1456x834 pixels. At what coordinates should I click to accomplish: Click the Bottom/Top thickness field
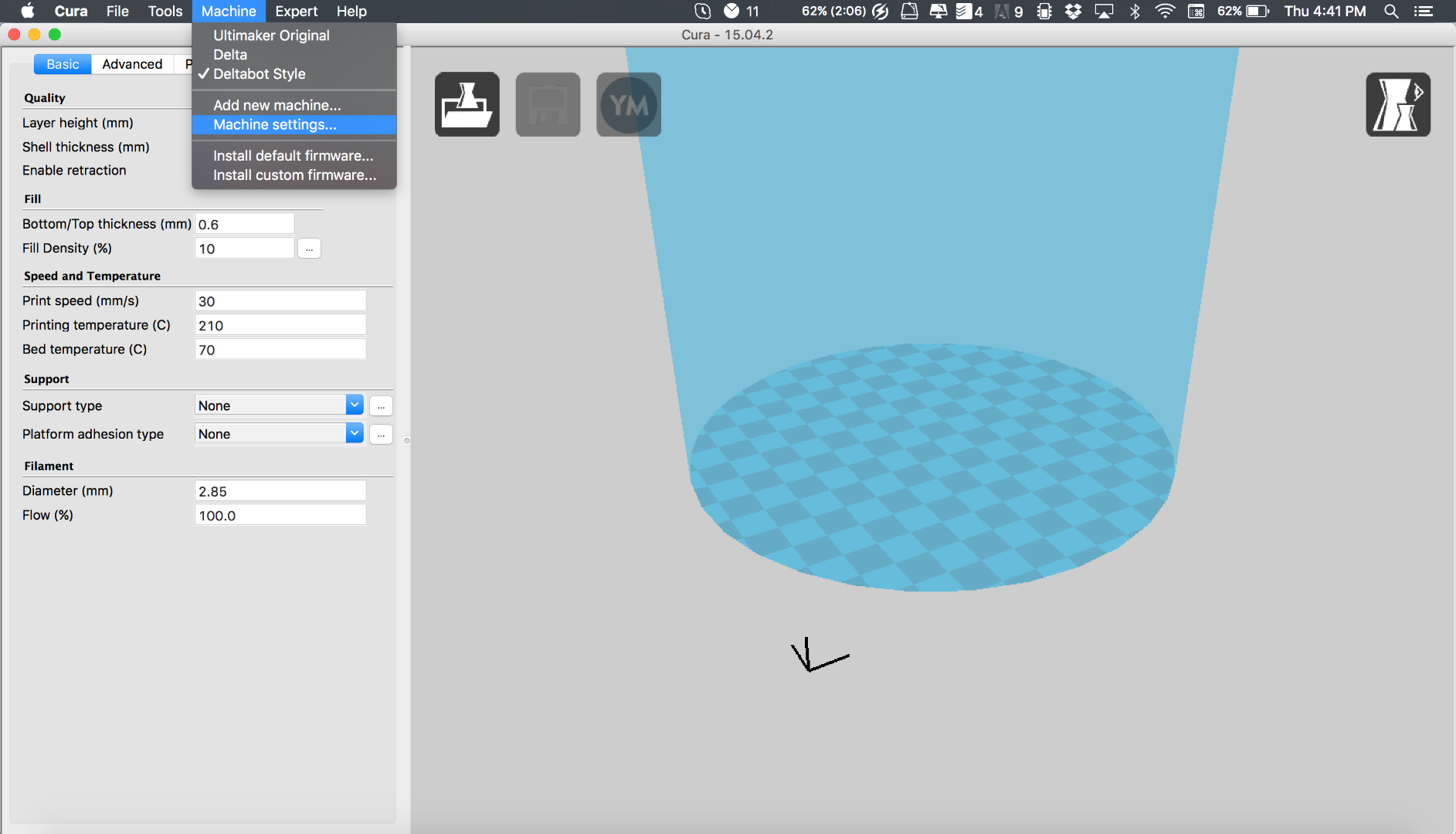pos(245,224)
